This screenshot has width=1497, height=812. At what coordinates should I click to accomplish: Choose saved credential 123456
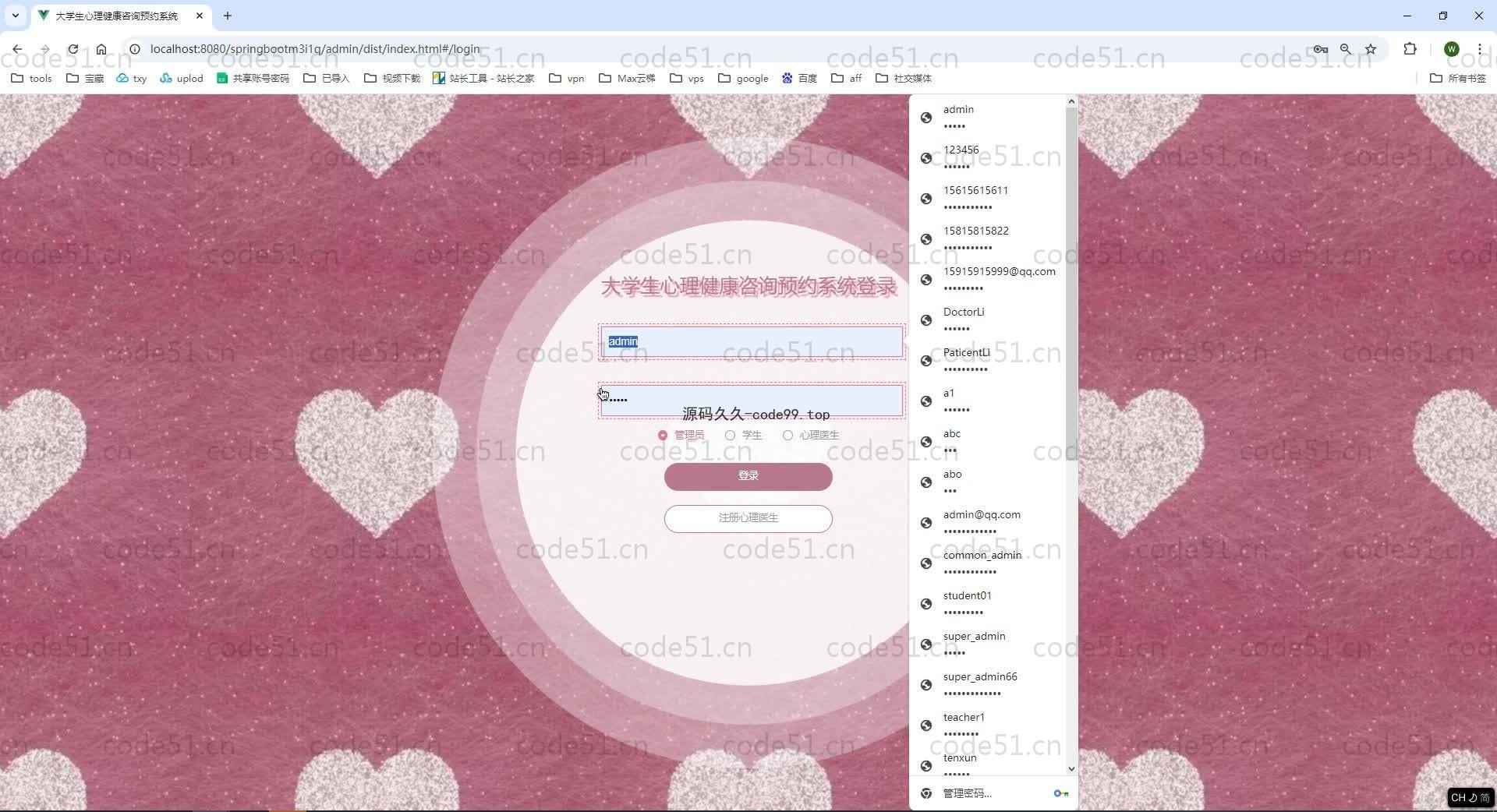pyautogui.click(x=987, y=157)
